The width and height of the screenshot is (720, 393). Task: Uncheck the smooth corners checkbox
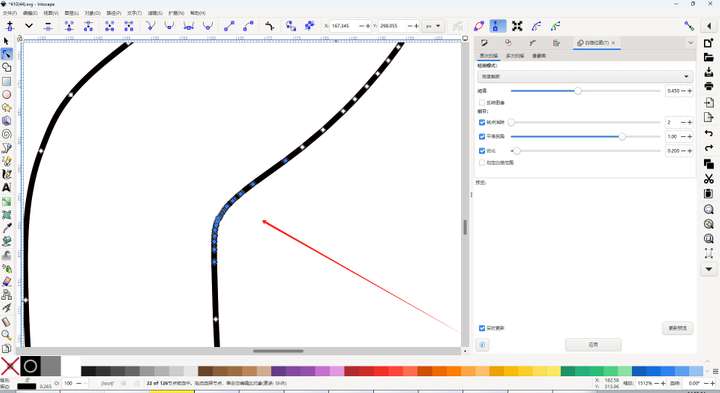[x=482, y=137]
